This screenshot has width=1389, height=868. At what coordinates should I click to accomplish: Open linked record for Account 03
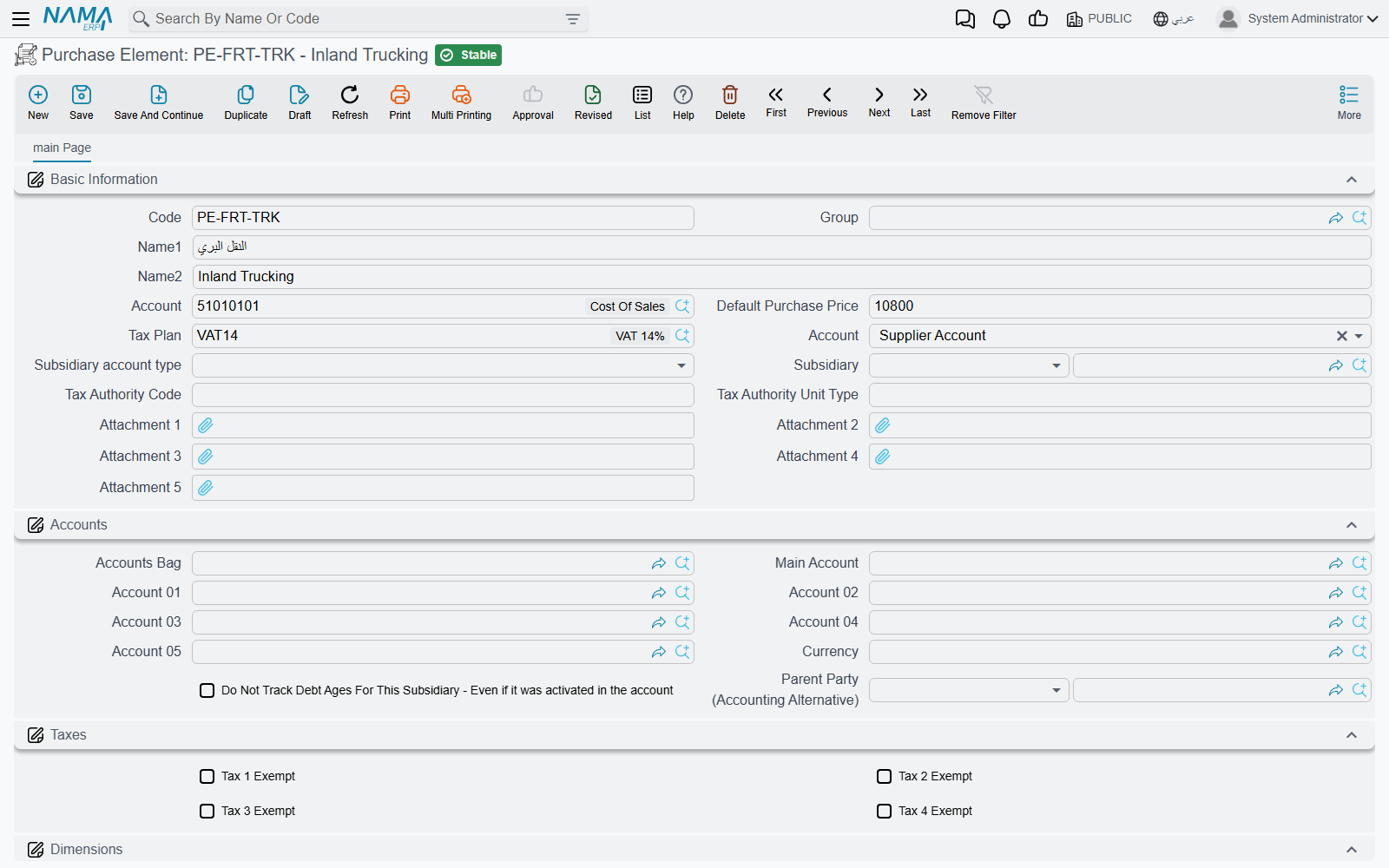(659, 622)
